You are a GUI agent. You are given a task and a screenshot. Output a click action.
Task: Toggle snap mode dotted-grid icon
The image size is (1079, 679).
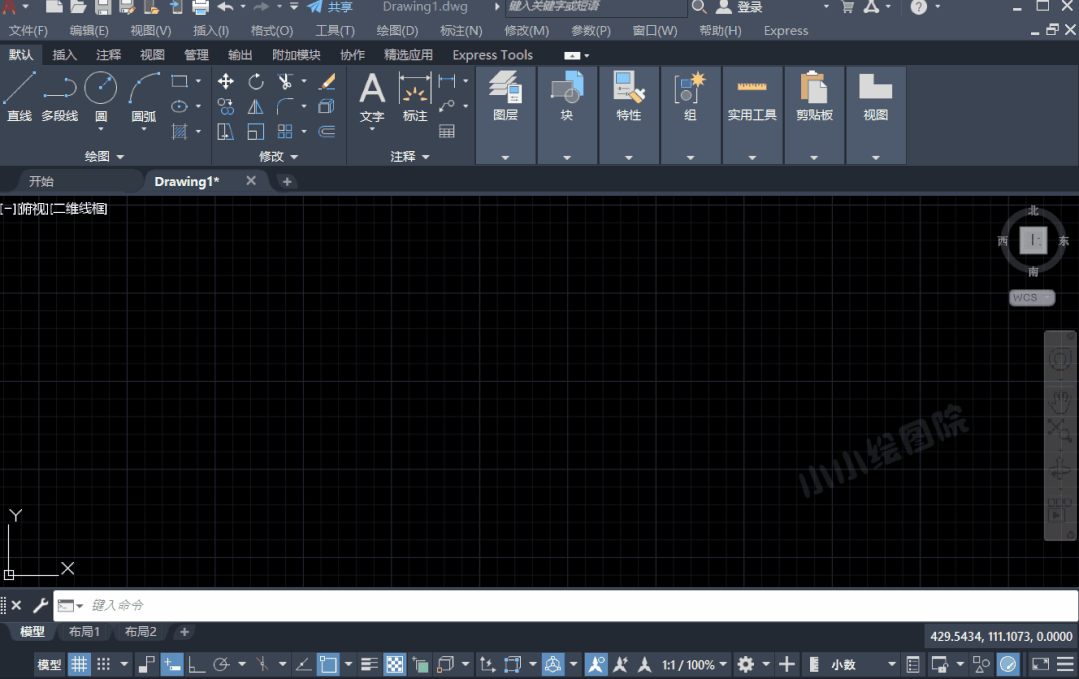(x=103, y=665)
